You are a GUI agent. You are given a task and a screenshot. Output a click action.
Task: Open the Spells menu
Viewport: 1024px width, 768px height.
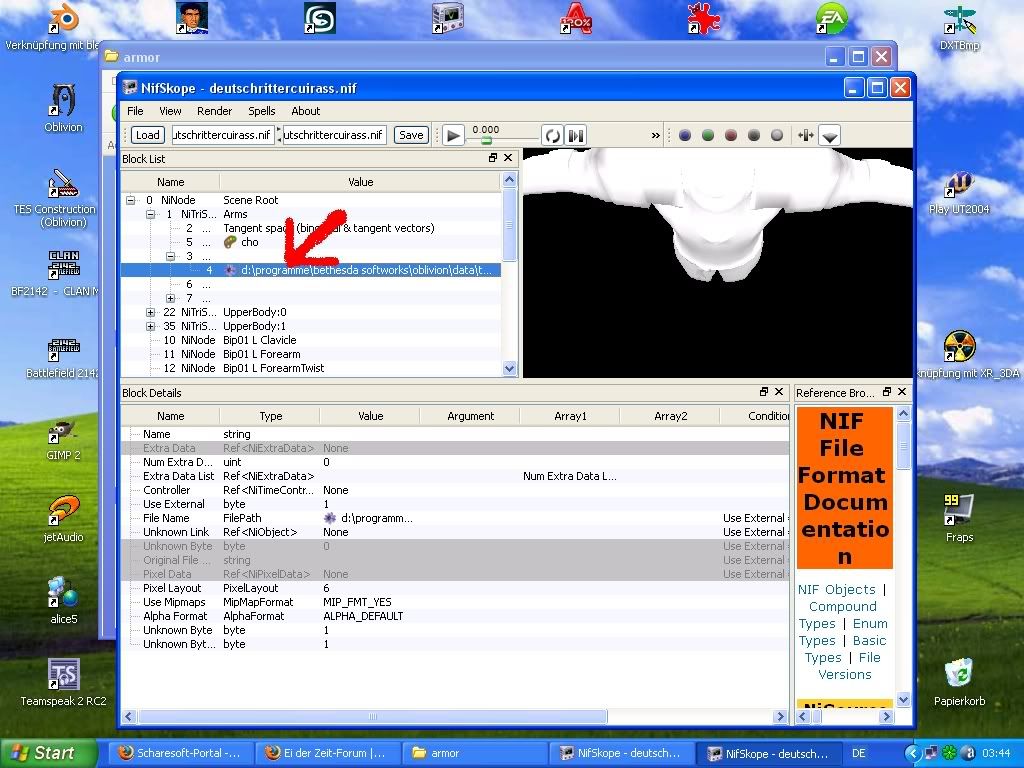(262, 111)
